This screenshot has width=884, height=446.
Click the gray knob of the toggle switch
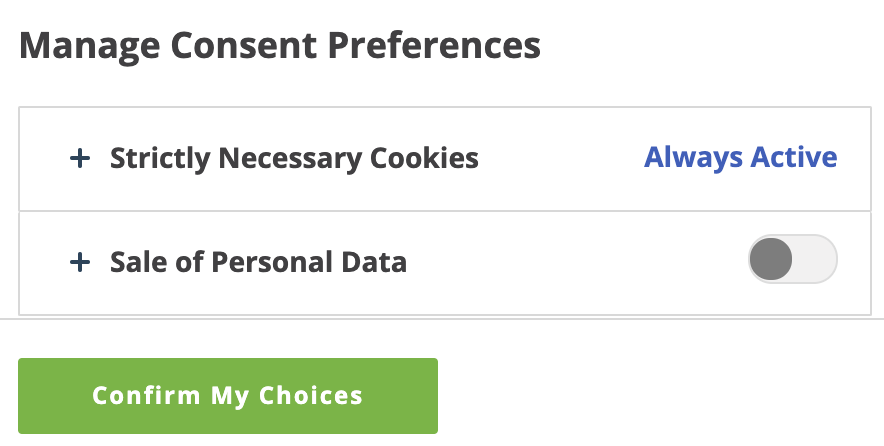pyautogui.click(x=771, y=261)
